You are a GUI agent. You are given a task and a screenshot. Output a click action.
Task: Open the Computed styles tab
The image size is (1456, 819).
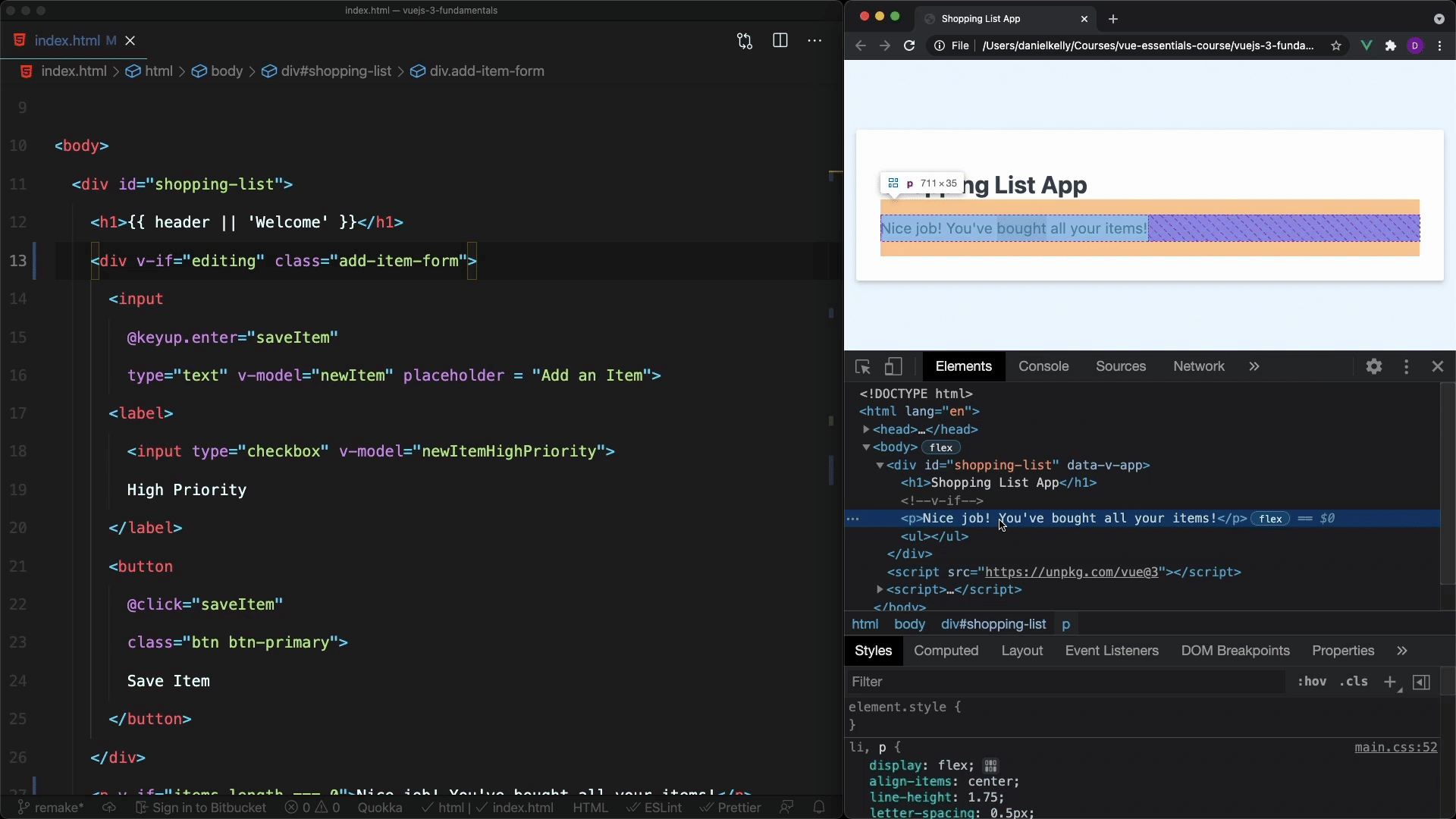[x=946, y=651]
